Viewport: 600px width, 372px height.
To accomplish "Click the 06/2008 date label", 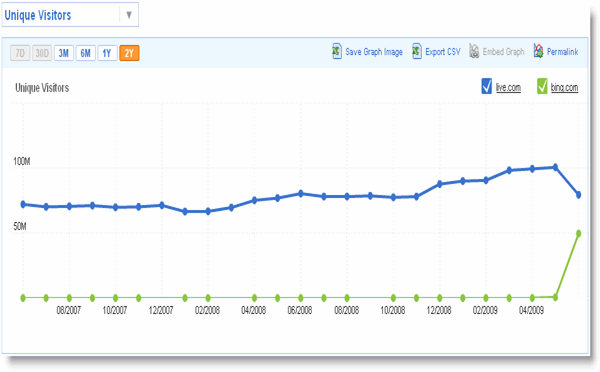I will [300, 310].
